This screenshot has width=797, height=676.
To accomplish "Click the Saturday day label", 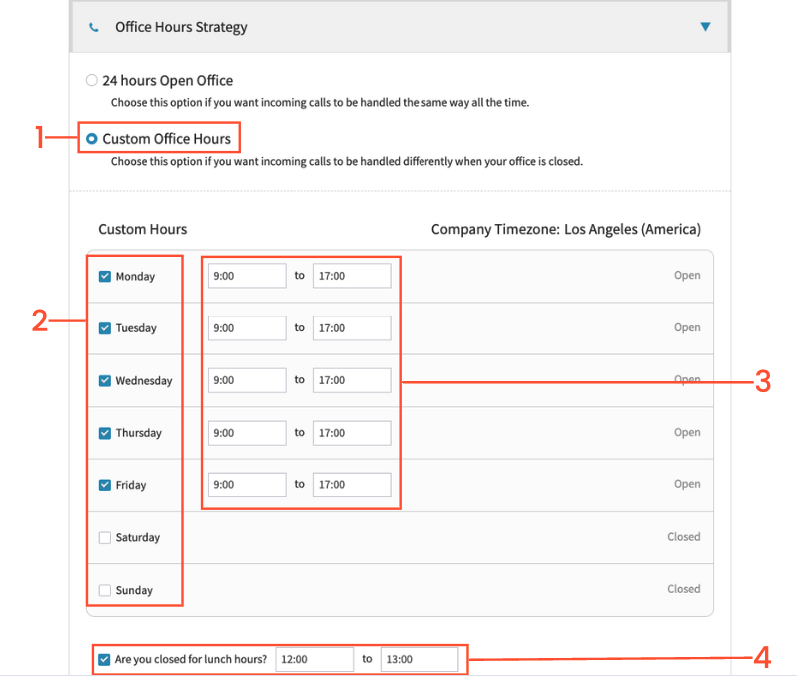I will (138, 538).
